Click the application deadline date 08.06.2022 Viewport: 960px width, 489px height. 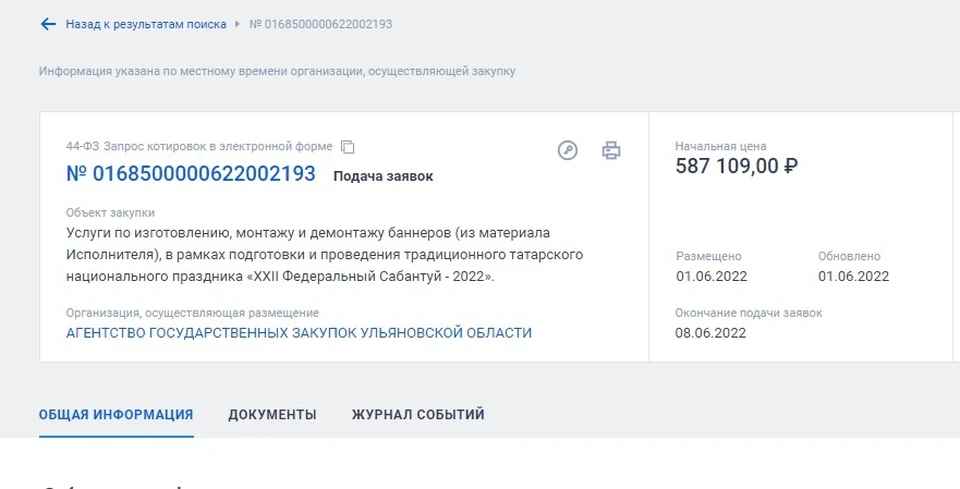tap(711, 333)
